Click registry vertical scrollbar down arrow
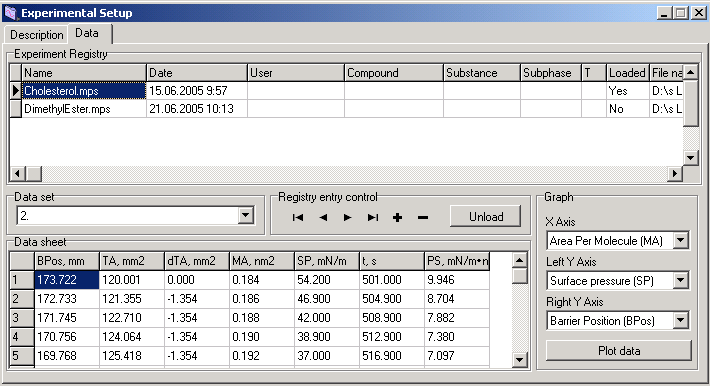 [691, 158]
